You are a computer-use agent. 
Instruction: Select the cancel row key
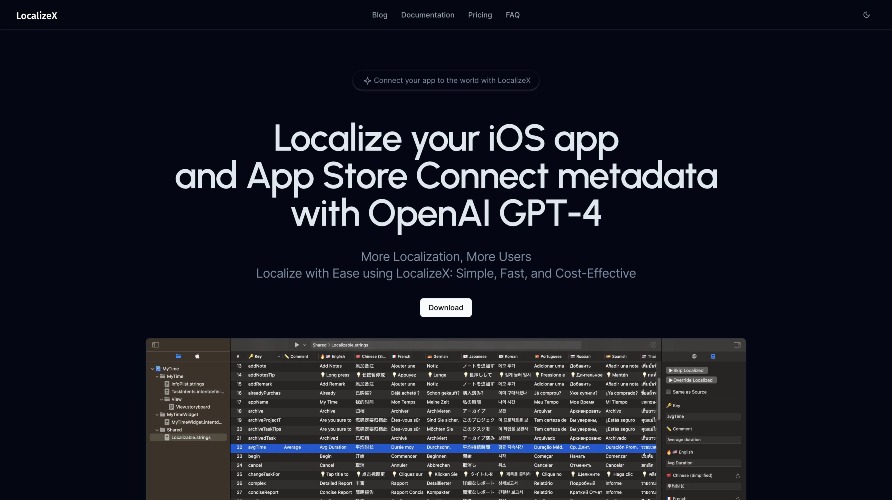pyautogui.click(x=255, y=465)
